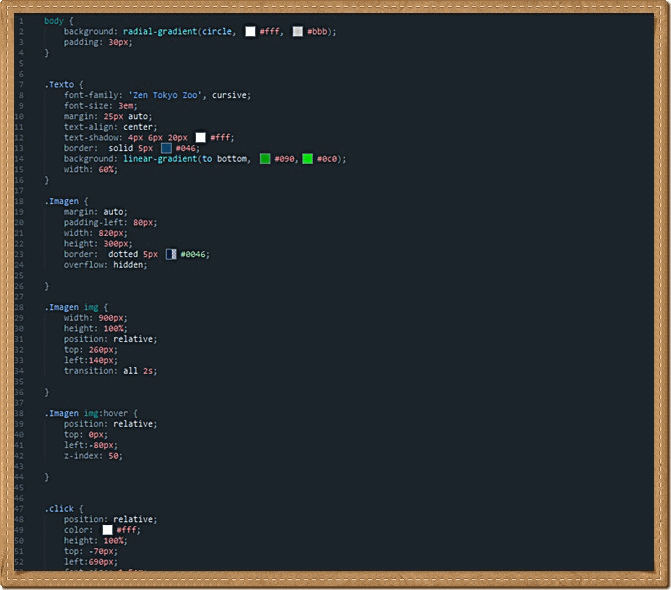Click the 'to bottom' gradient direction
The height and width of the screenshot is (590, 671).
click(x=225, y=159)
